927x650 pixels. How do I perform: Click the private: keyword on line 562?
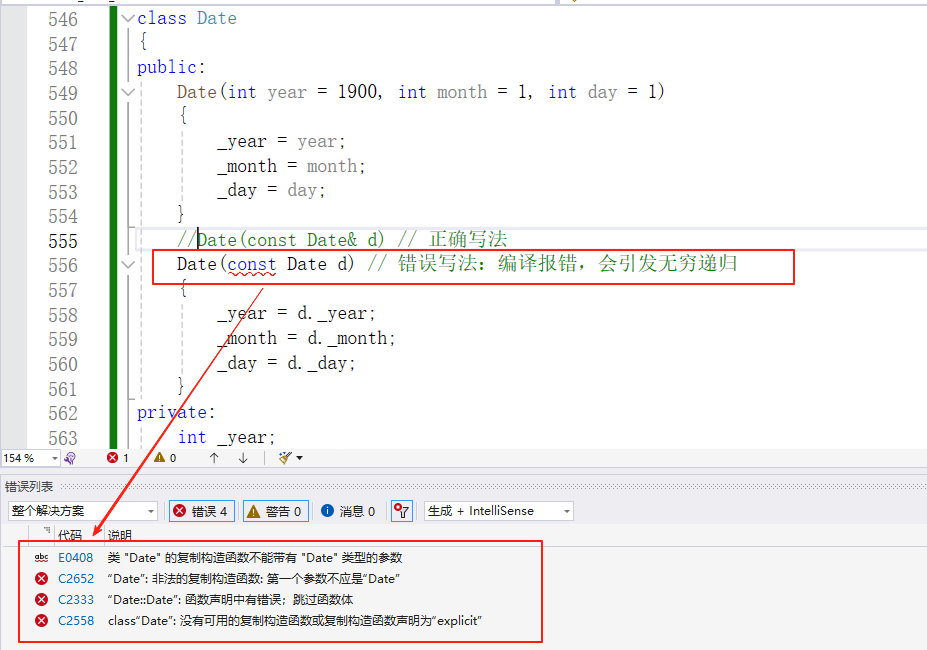pyautogui.click(x=176, y=412)
